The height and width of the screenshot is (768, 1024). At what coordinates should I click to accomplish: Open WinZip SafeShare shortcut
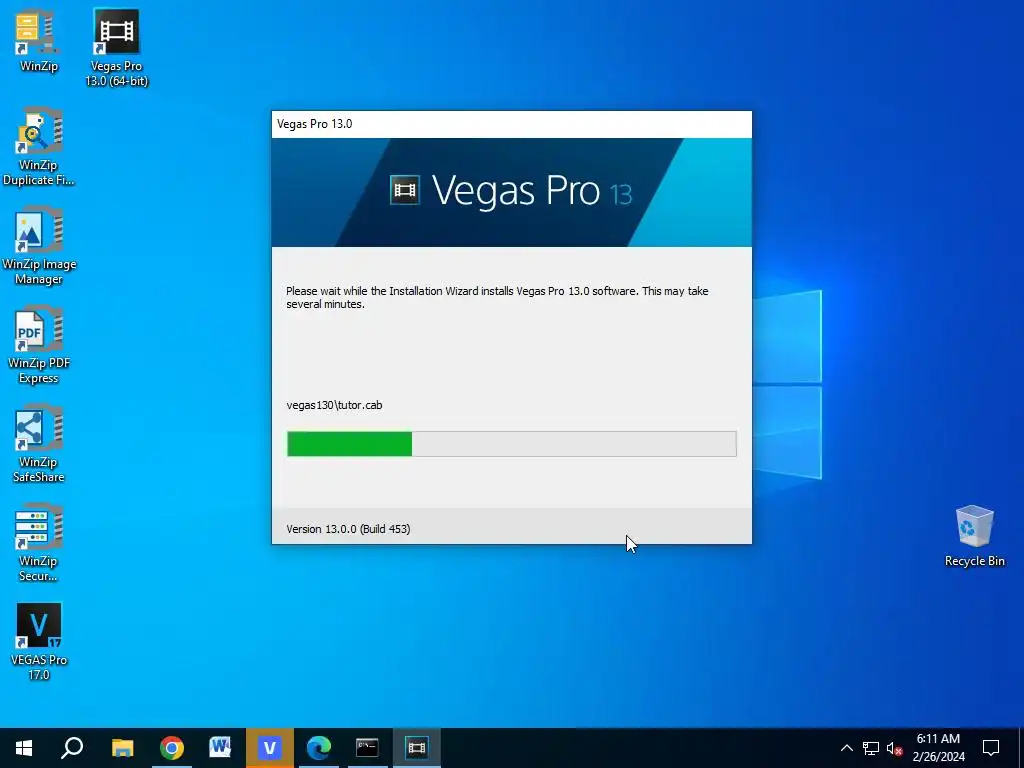[x=39, y=444]
